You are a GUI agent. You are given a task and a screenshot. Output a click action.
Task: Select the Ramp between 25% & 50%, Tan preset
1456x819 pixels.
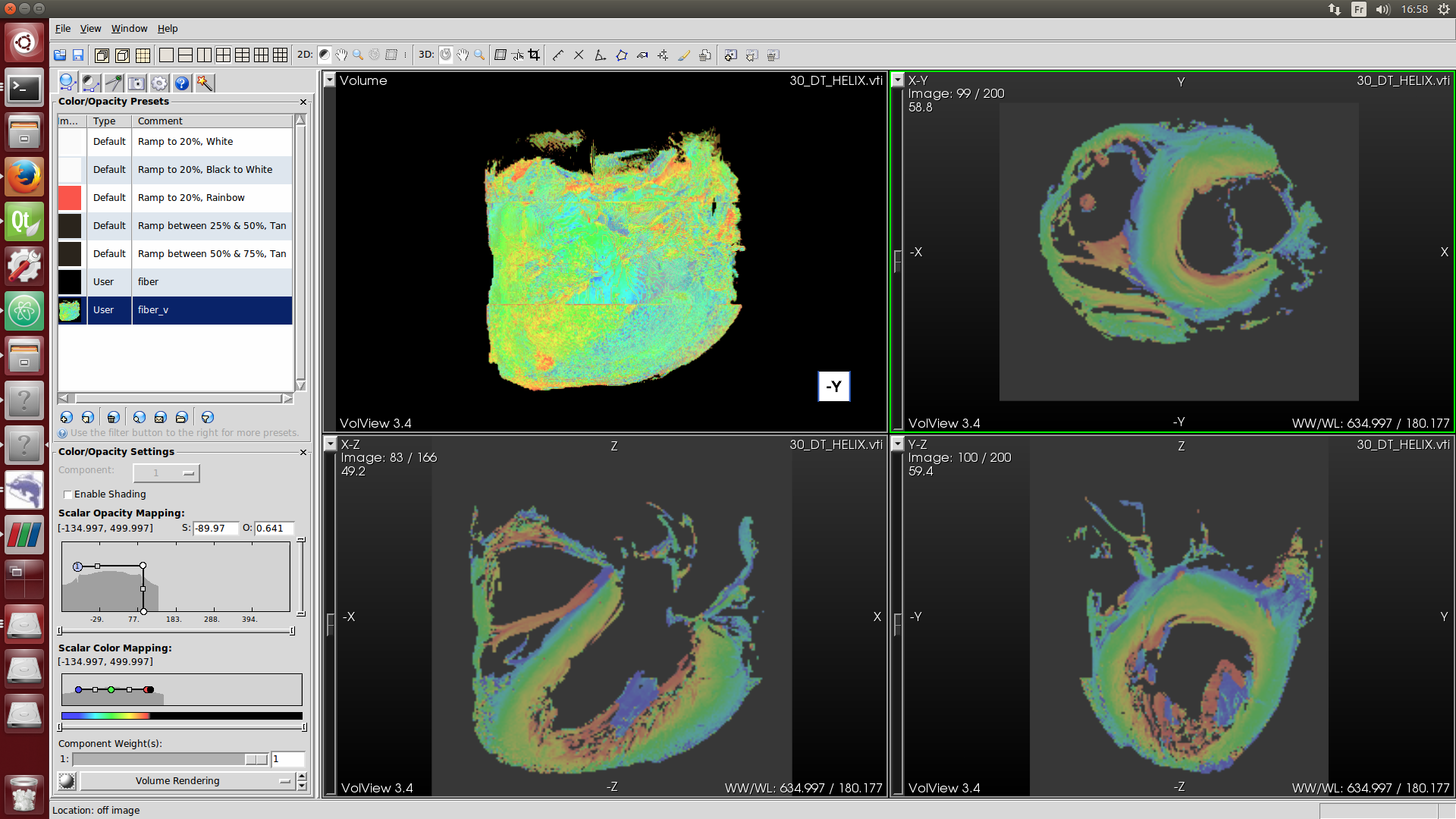(175, 226)
